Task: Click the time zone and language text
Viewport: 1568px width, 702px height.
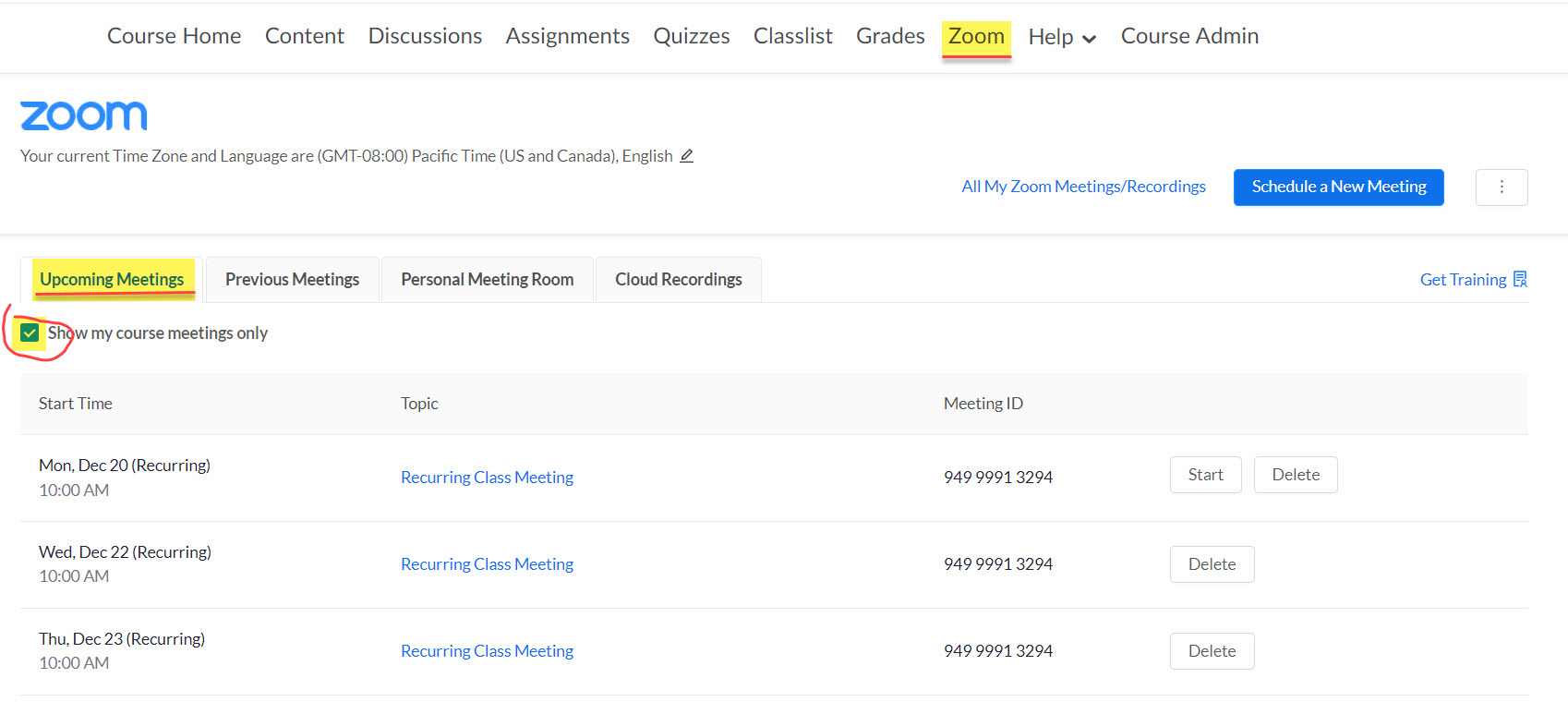Action: [346, 156]
